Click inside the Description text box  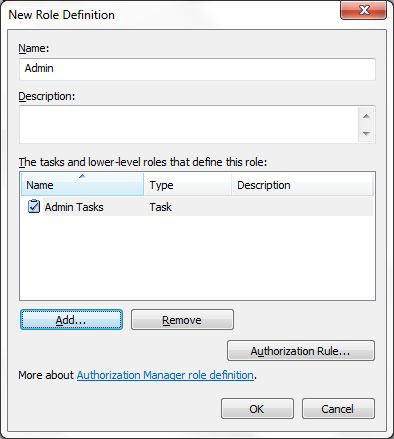pos(189,124)
